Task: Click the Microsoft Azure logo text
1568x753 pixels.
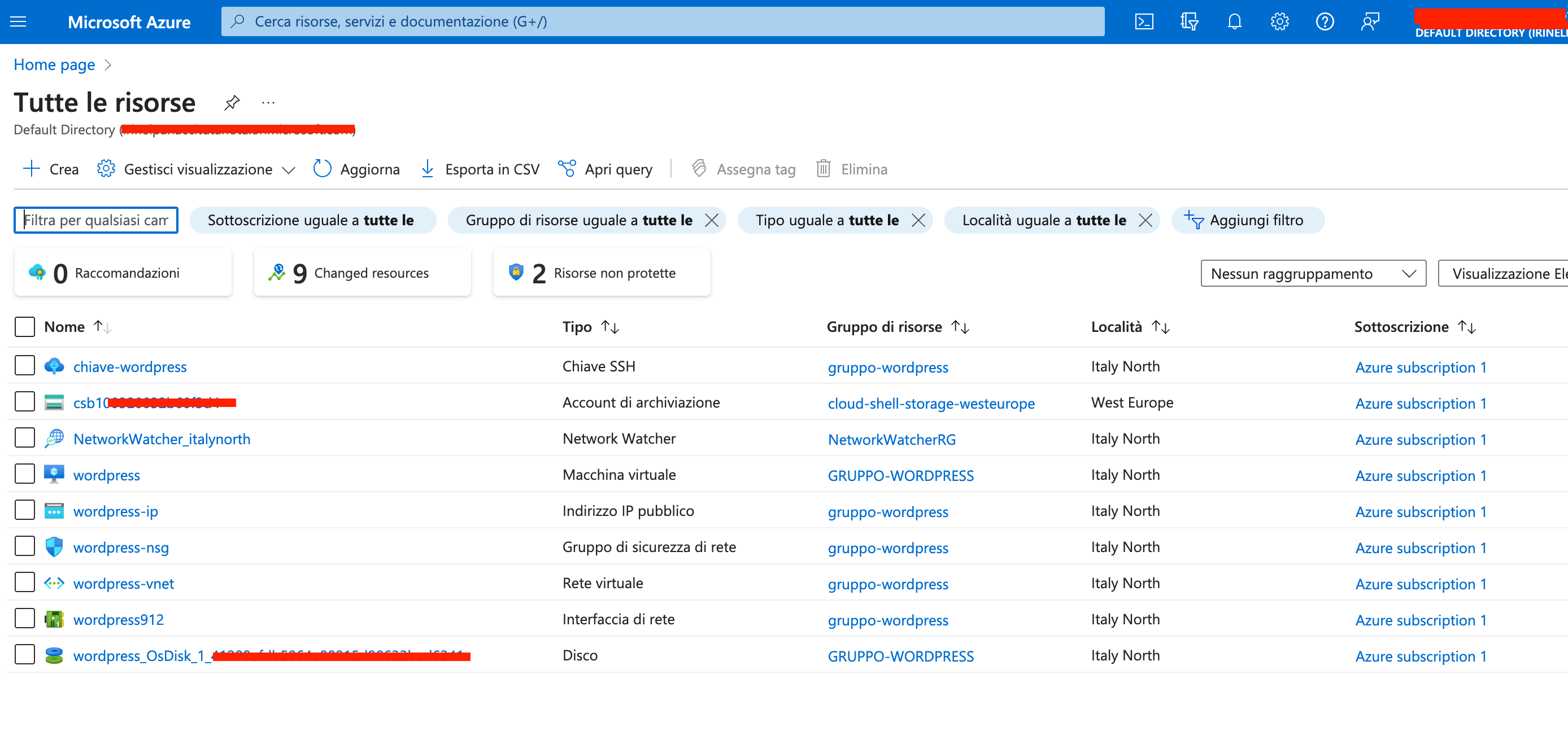Action: pyautogui.click(x=129, y=22)
